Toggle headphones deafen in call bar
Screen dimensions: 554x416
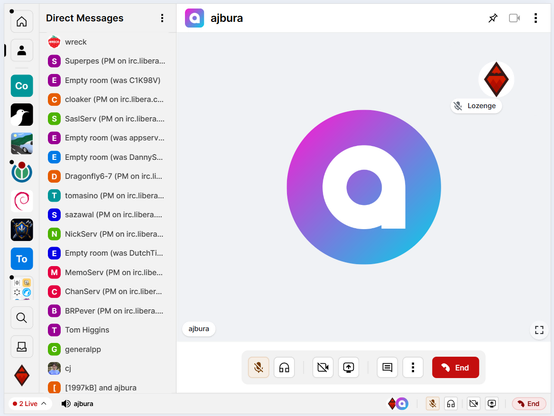pos(284,368)
